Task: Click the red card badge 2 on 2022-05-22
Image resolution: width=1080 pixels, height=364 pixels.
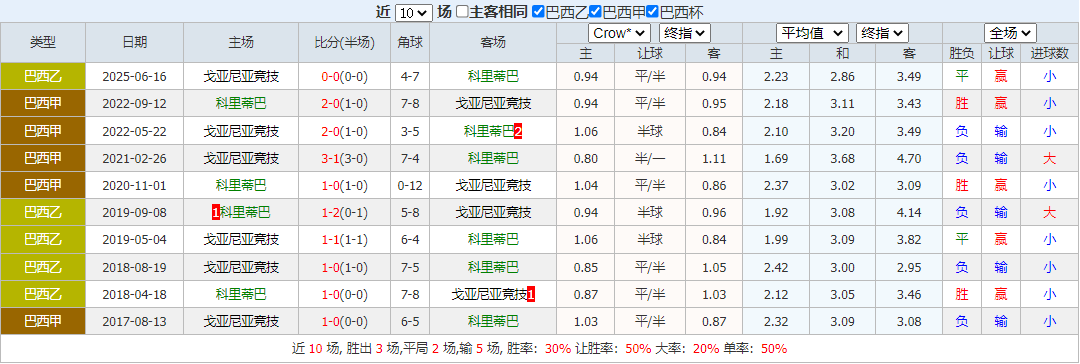Action: point(518,131)
